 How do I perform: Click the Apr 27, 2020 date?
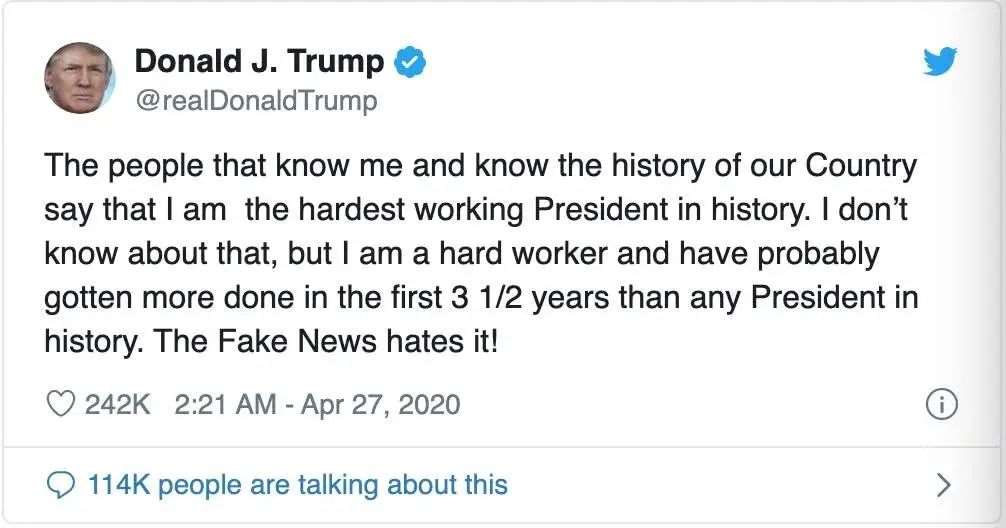point(384,404)
